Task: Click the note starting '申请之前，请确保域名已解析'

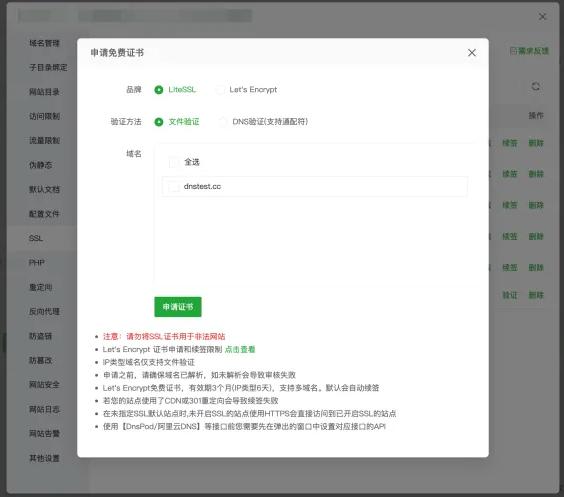Action: click(199, 375)
